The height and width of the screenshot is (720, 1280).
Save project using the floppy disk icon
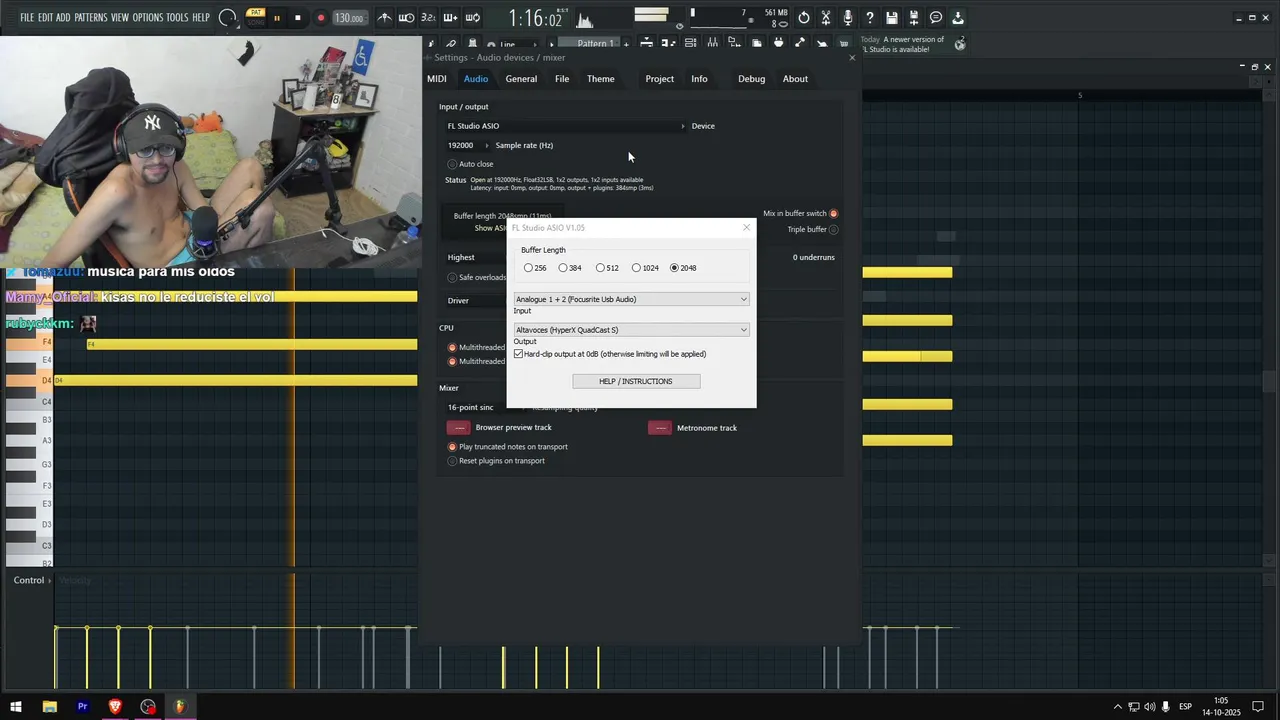(891, 18)
